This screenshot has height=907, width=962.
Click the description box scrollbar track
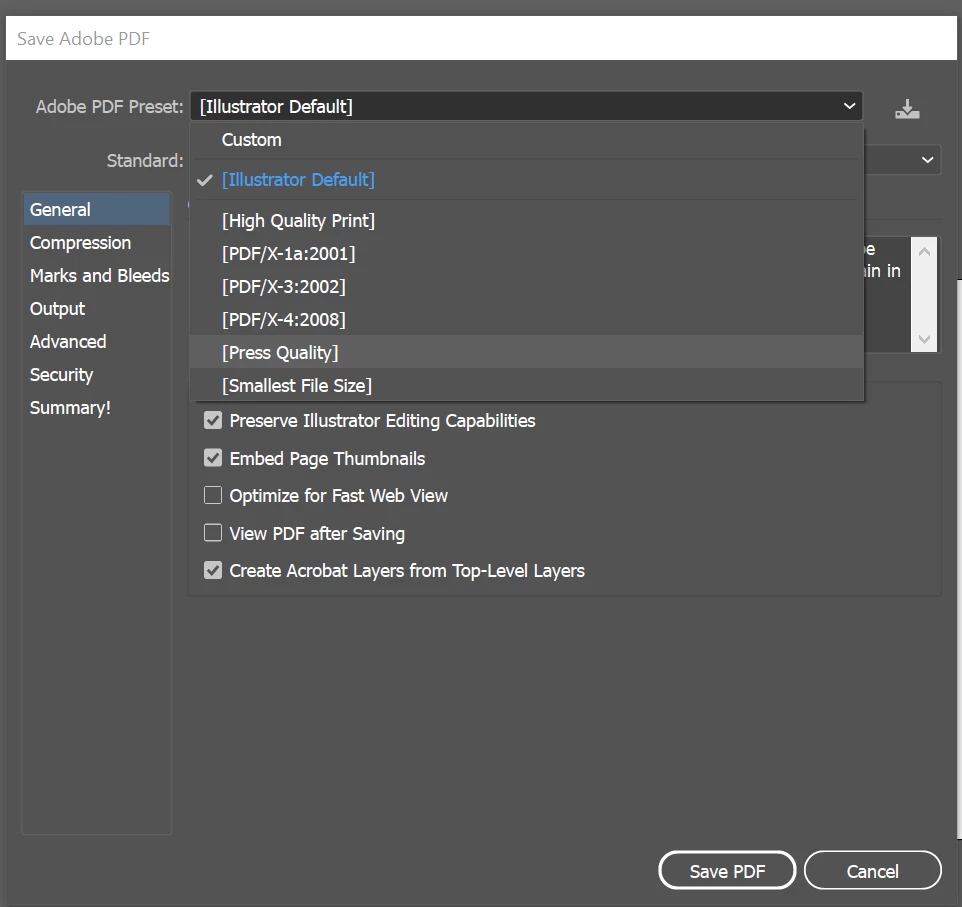coord(924,295)
